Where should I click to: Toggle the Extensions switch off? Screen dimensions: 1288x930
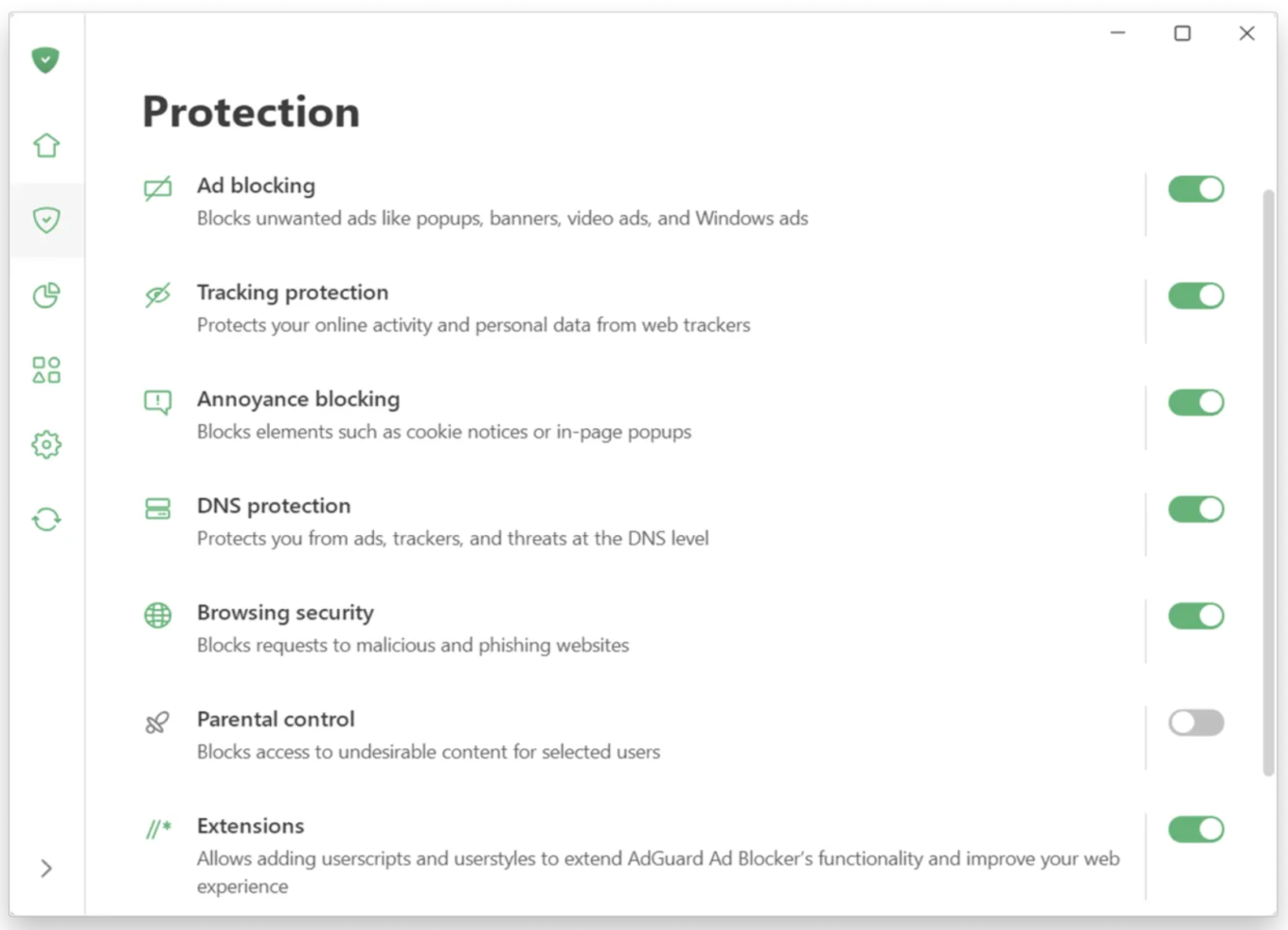tap(1196, 830)
